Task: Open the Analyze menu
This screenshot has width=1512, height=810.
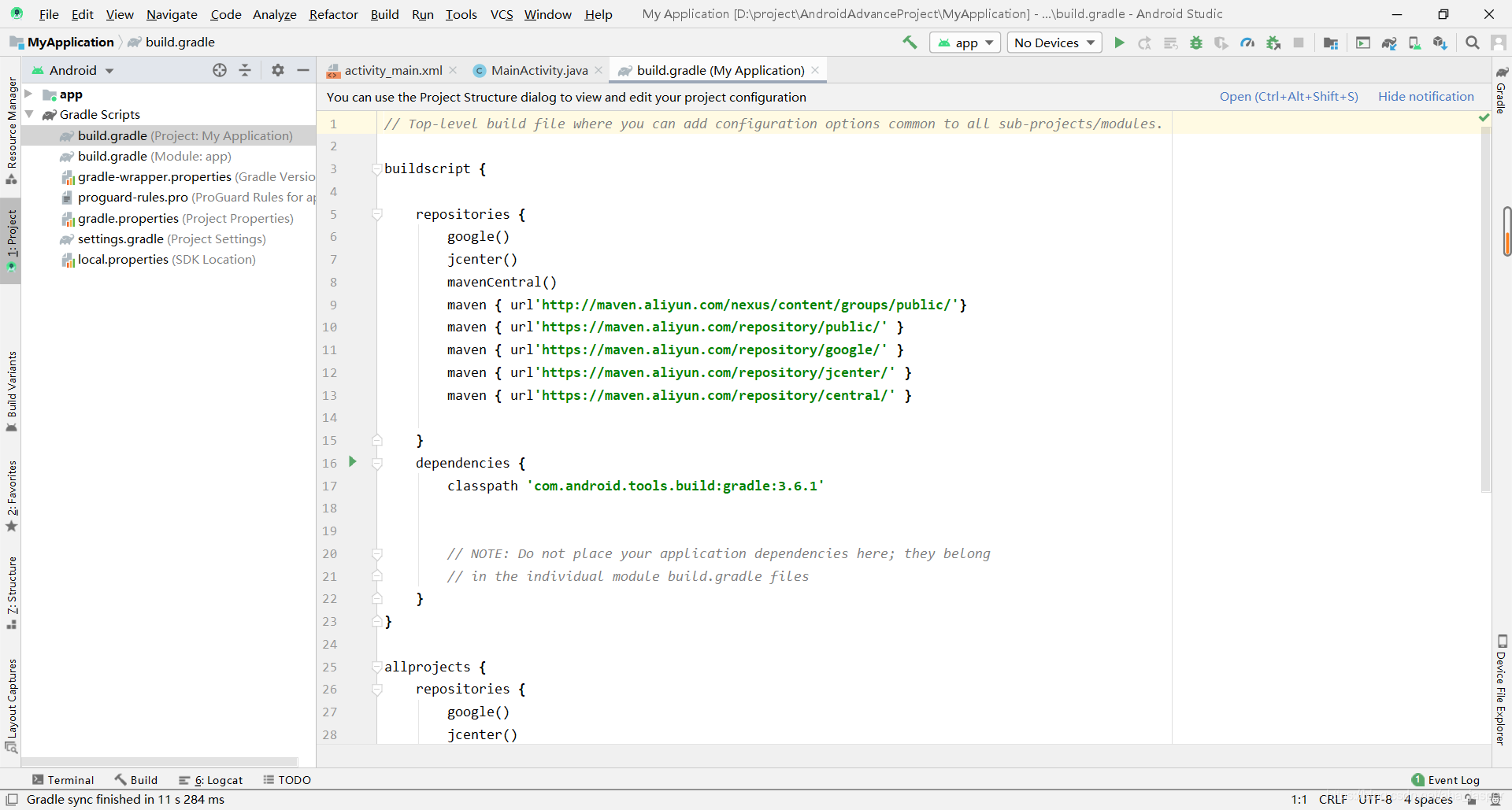Action: click(275, 14)
